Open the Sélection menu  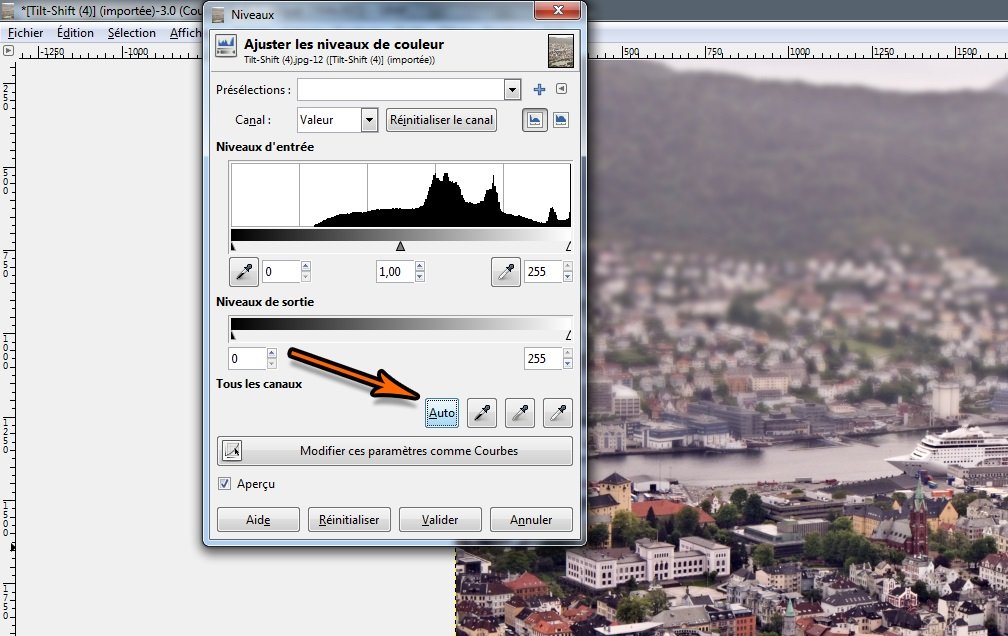[x=131, y=33]
